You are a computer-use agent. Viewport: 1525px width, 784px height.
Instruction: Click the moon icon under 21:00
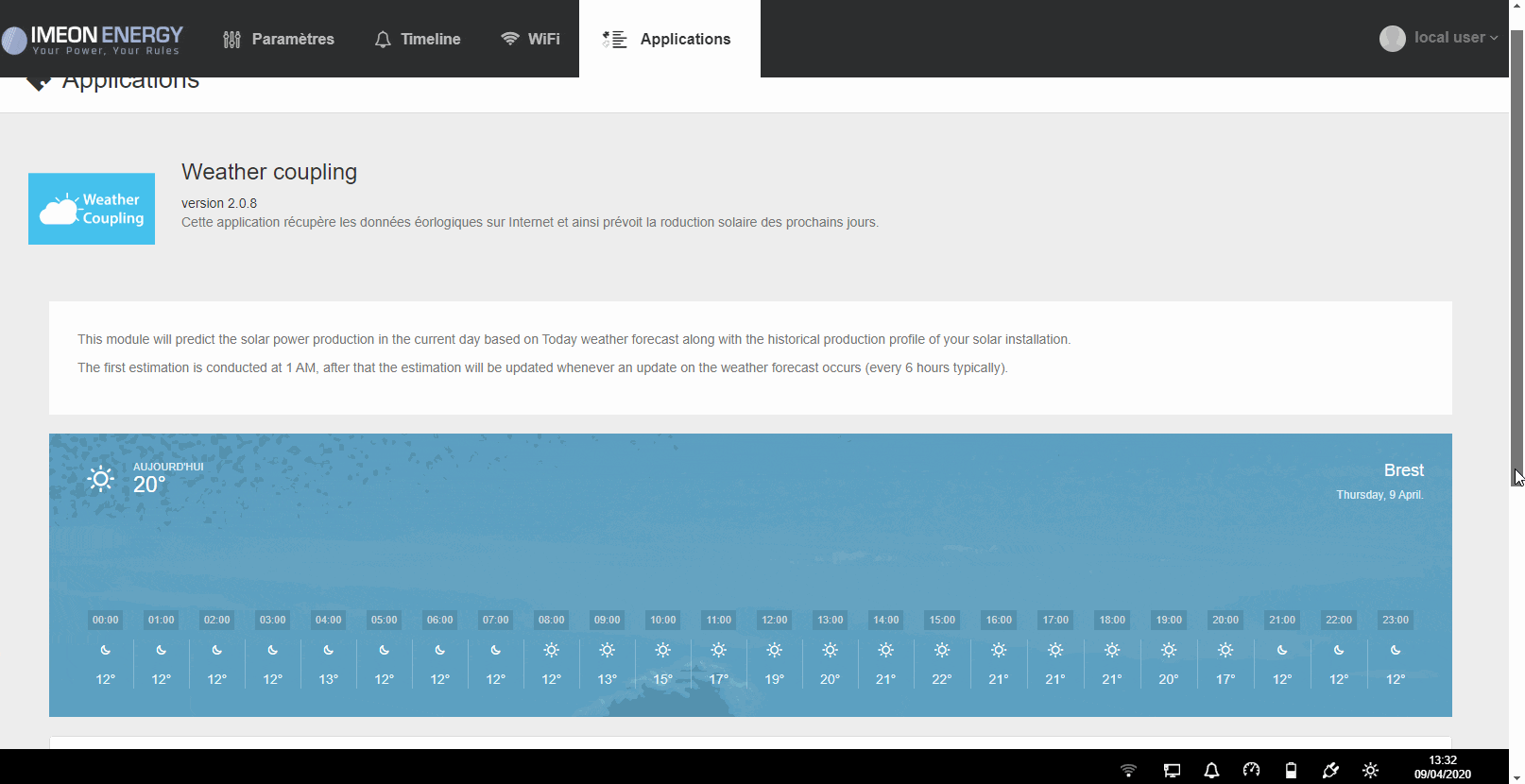pos(1282,650)
